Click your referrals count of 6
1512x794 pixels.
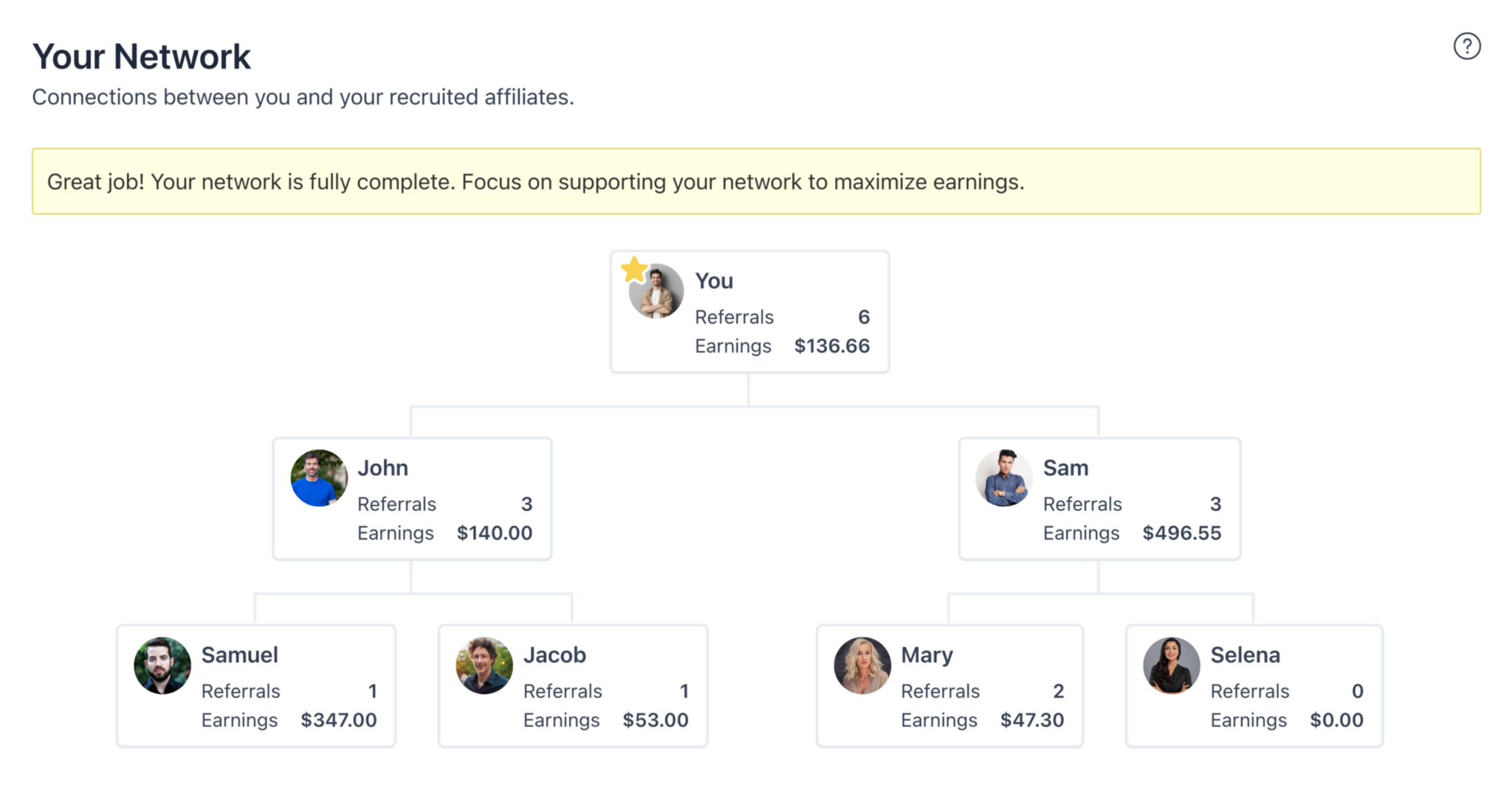[865, 317]
